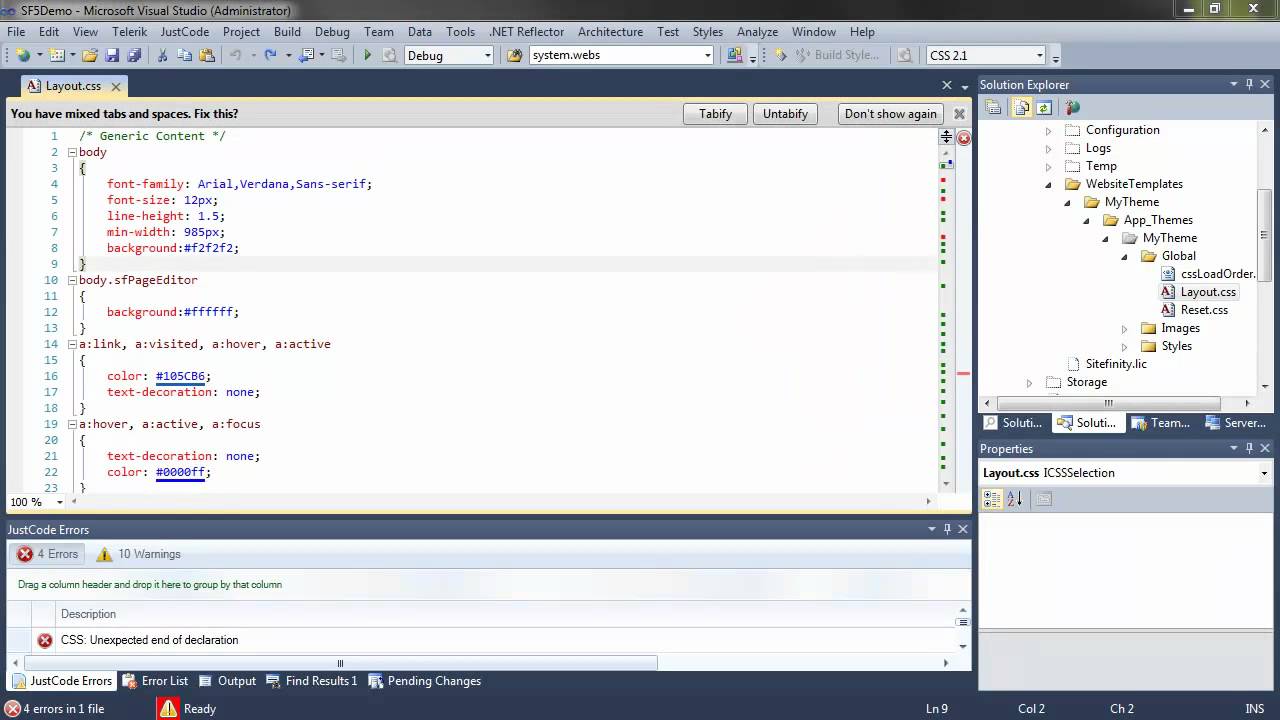1280x720 pixels.
Task: Open the Debug configuration dropdown
Action: click(x=487, y=56)
